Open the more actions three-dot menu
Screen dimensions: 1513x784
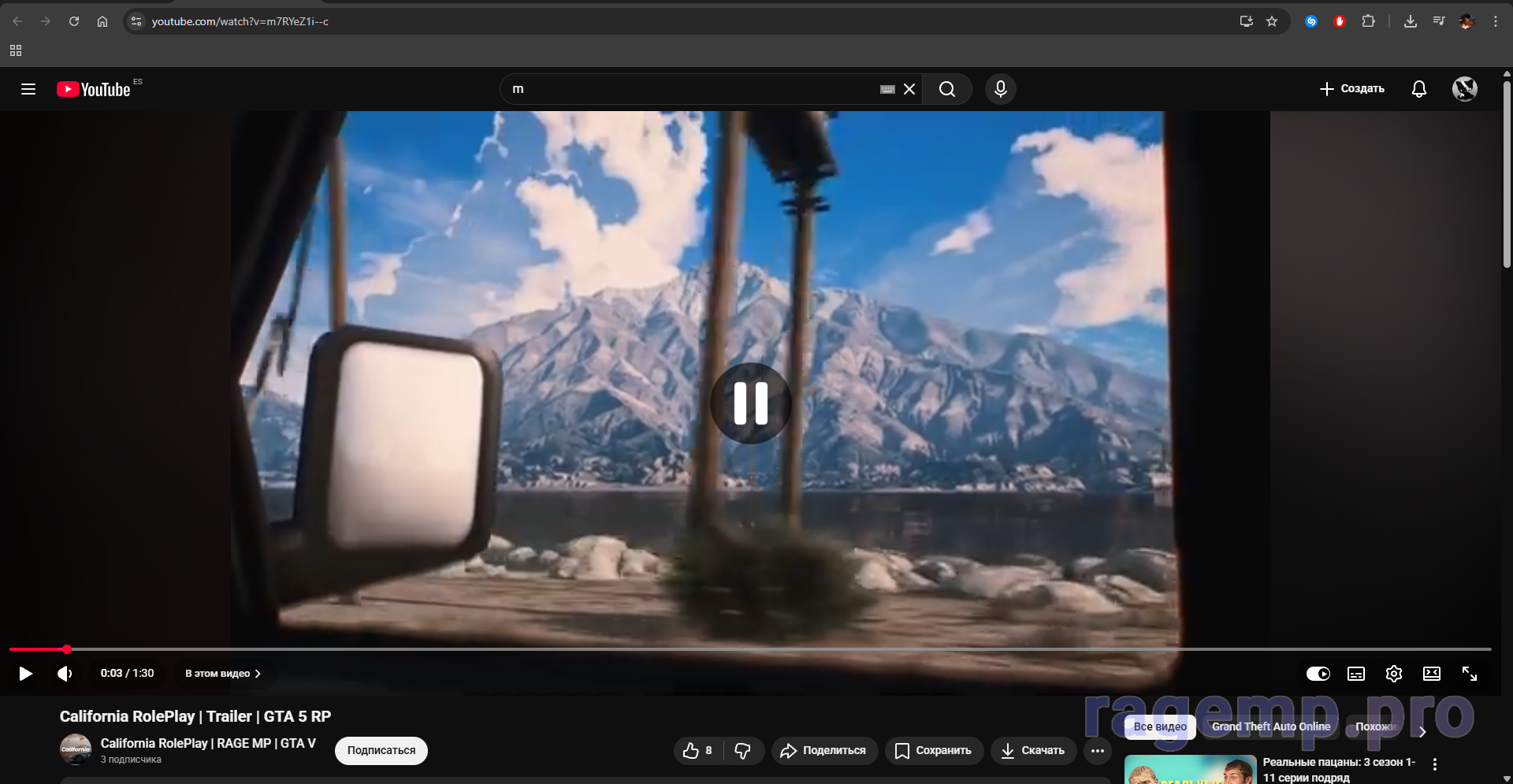[1097, 751]
